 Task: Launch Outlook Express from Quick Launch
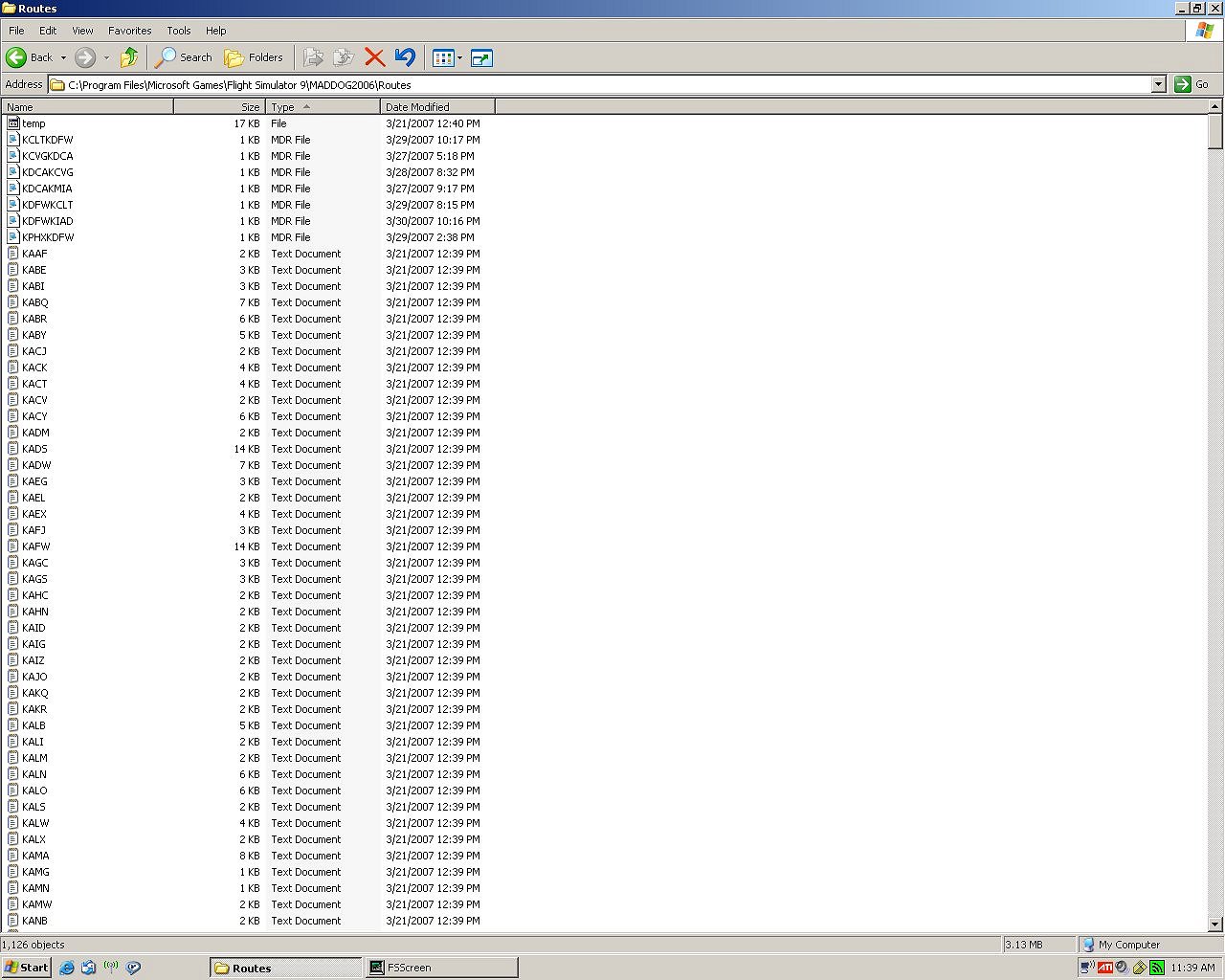coord(89,968)
